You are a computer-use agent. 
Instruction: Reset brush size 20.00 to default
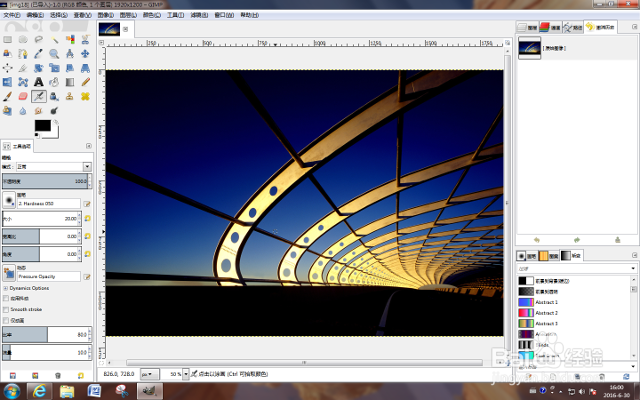87,219
